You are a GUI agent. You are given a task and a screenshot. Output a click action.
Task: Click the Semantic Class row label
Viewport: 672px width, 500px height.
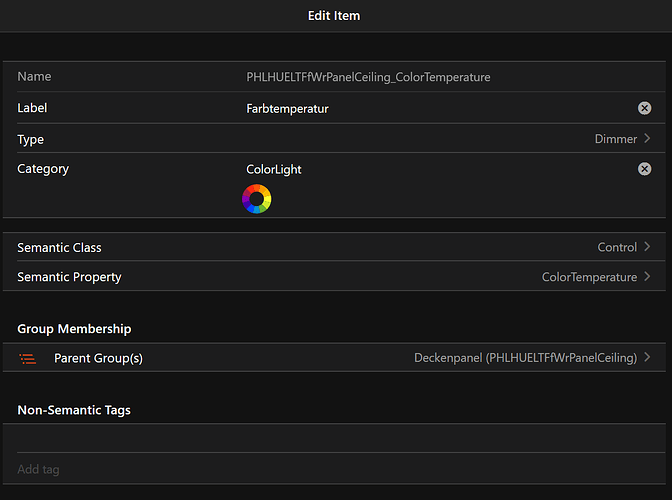pyautogui.click(x=59, y=247)
